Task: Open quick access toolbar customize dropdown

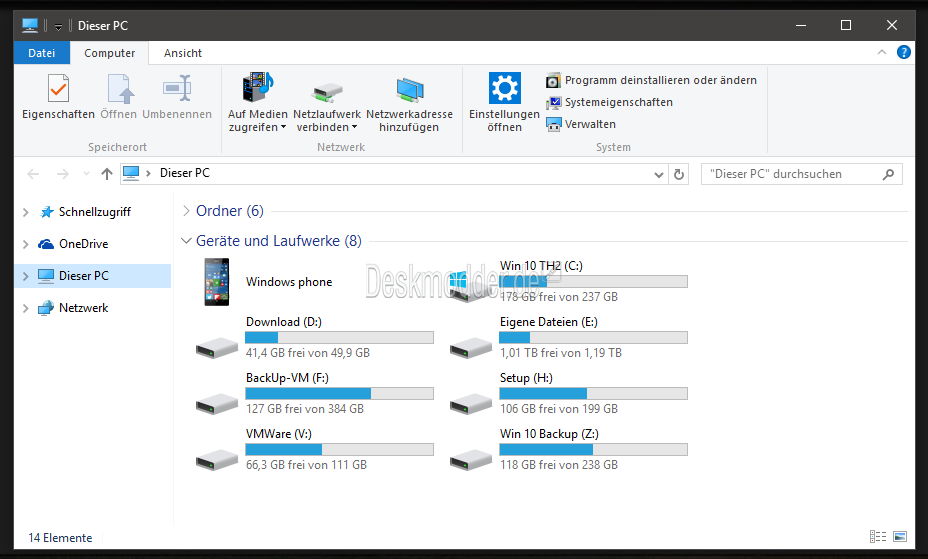Action: coord(58,27)
